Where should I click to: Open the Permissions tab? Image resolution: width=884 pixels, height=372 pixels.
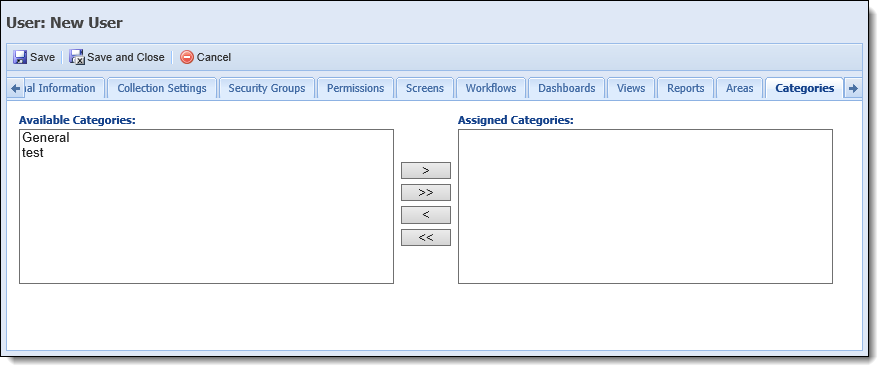[x=355, y=88]
